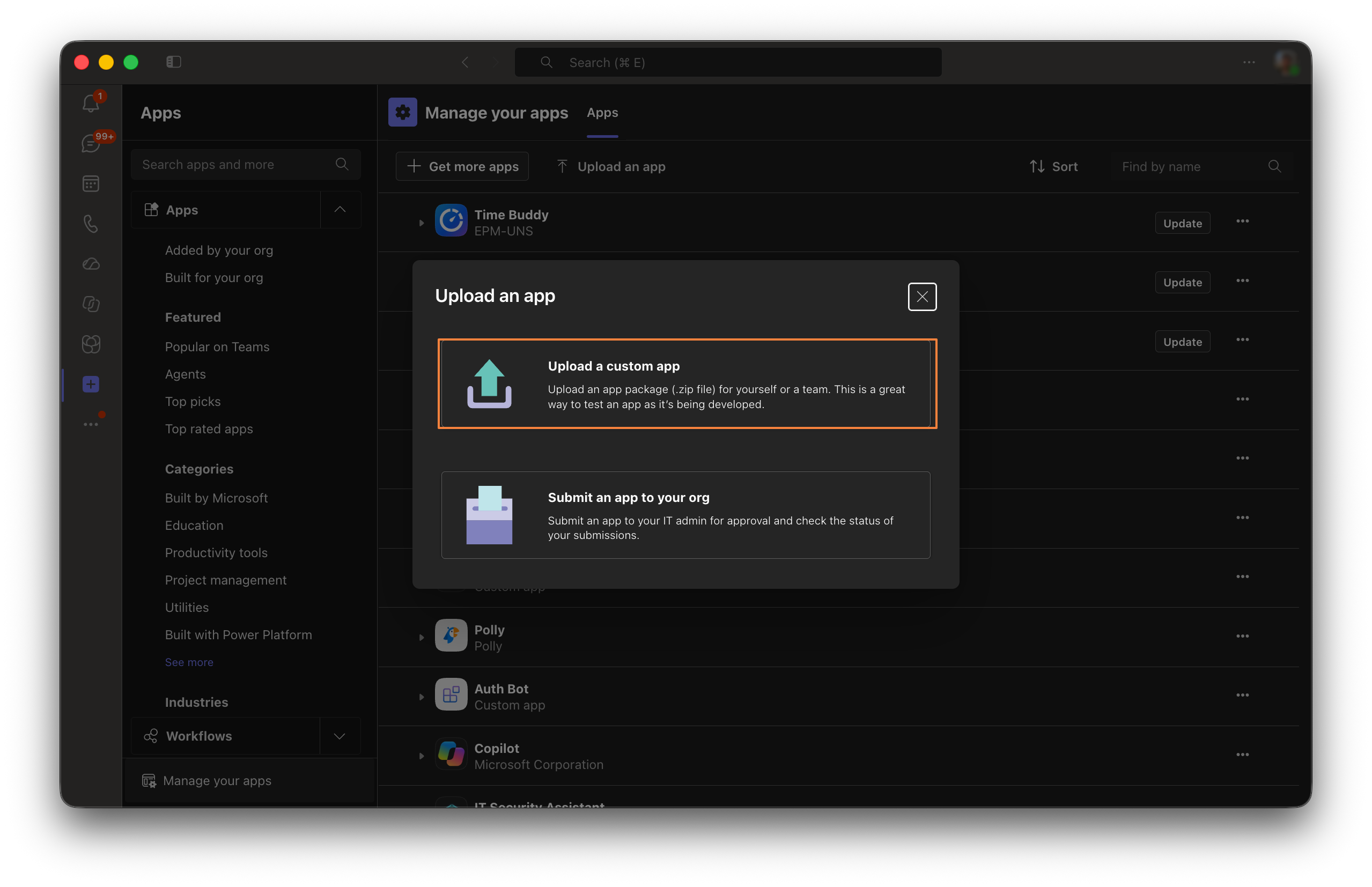Viewport: 1372px width, 887px height.
Task: Open more apps ellipsis in sidebar
Action: coord(91,424)
